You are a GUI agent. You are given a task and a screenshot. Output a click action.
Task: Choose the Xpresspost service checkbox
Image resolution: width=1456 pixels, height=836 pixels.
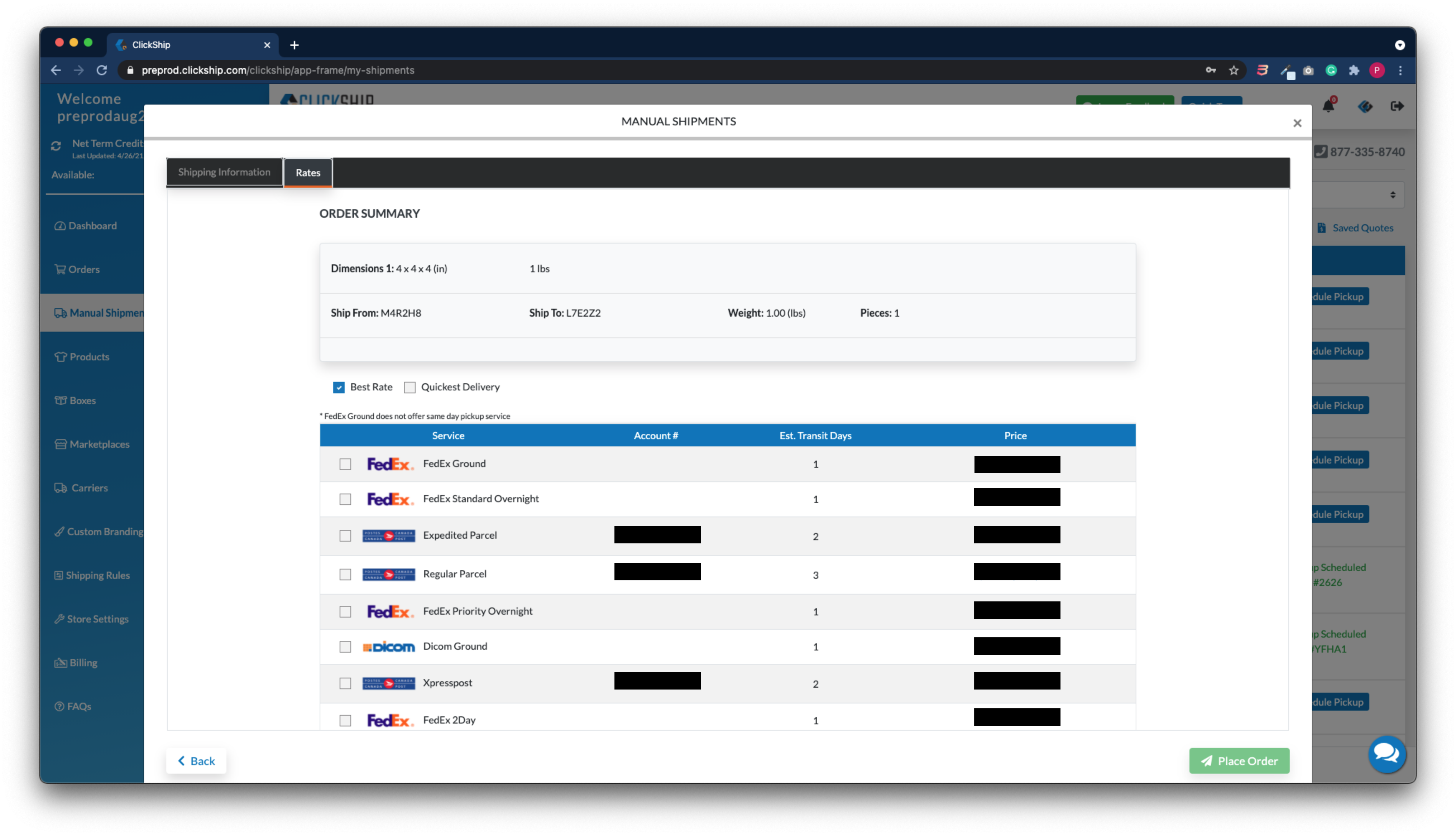point(345,683)
